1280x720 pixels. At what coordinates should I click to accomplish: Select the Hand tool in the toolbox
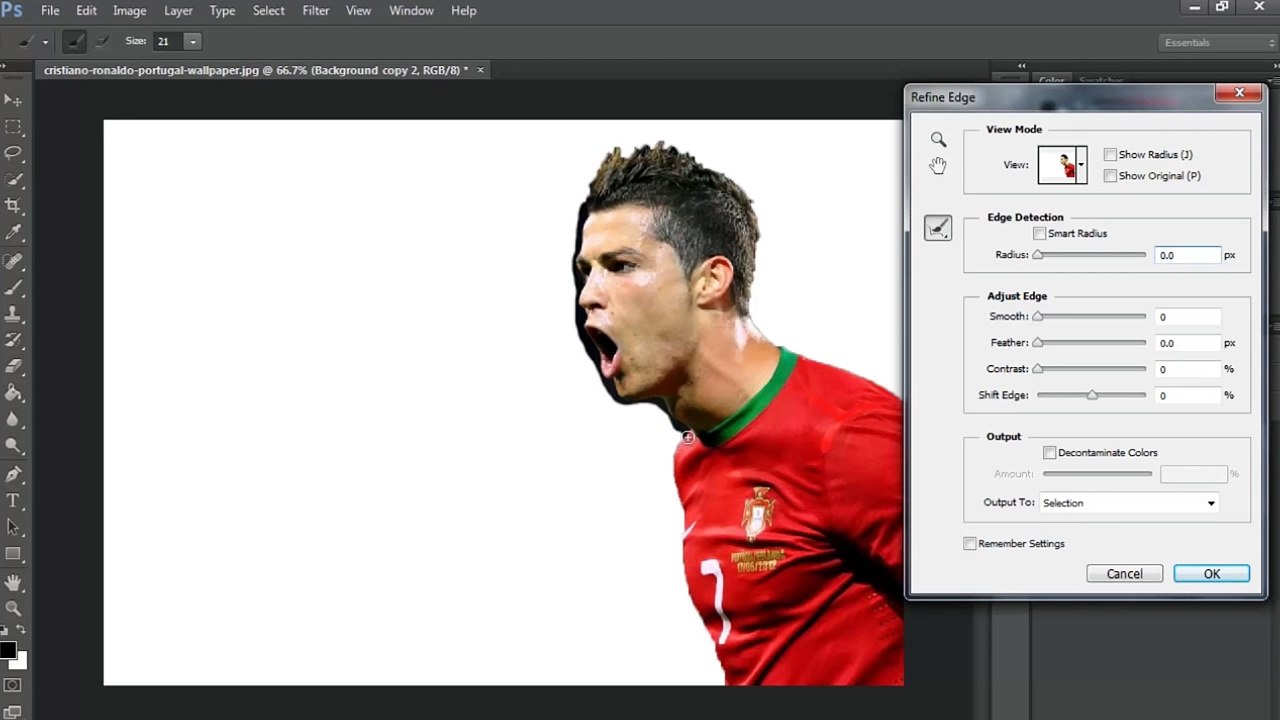[13, 582]
